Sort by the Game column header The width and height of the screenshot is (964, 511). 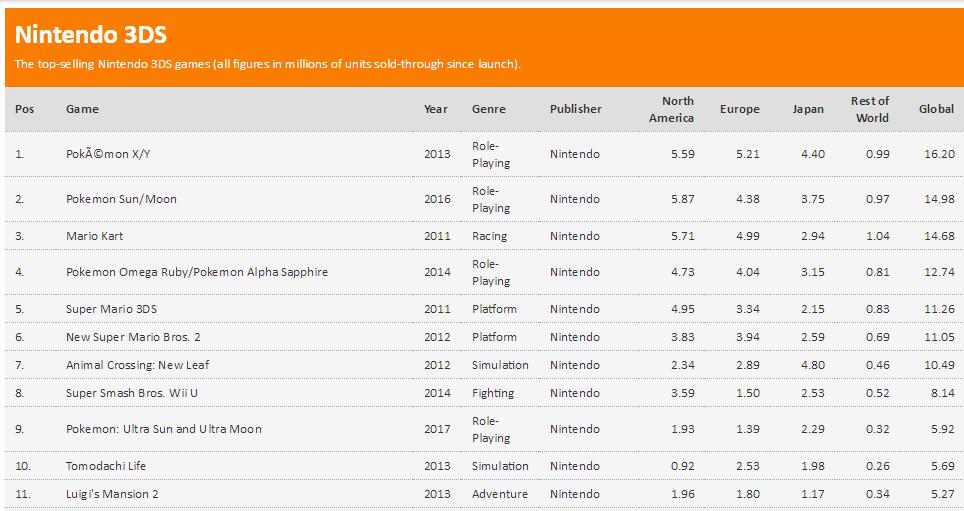pos(82,109)
